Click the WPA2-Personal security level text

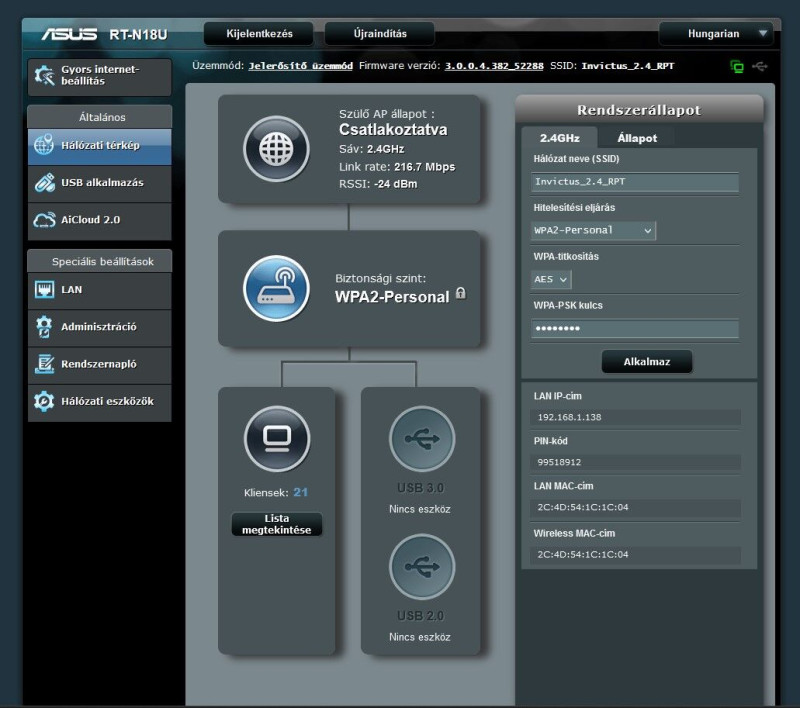[392, 297]
